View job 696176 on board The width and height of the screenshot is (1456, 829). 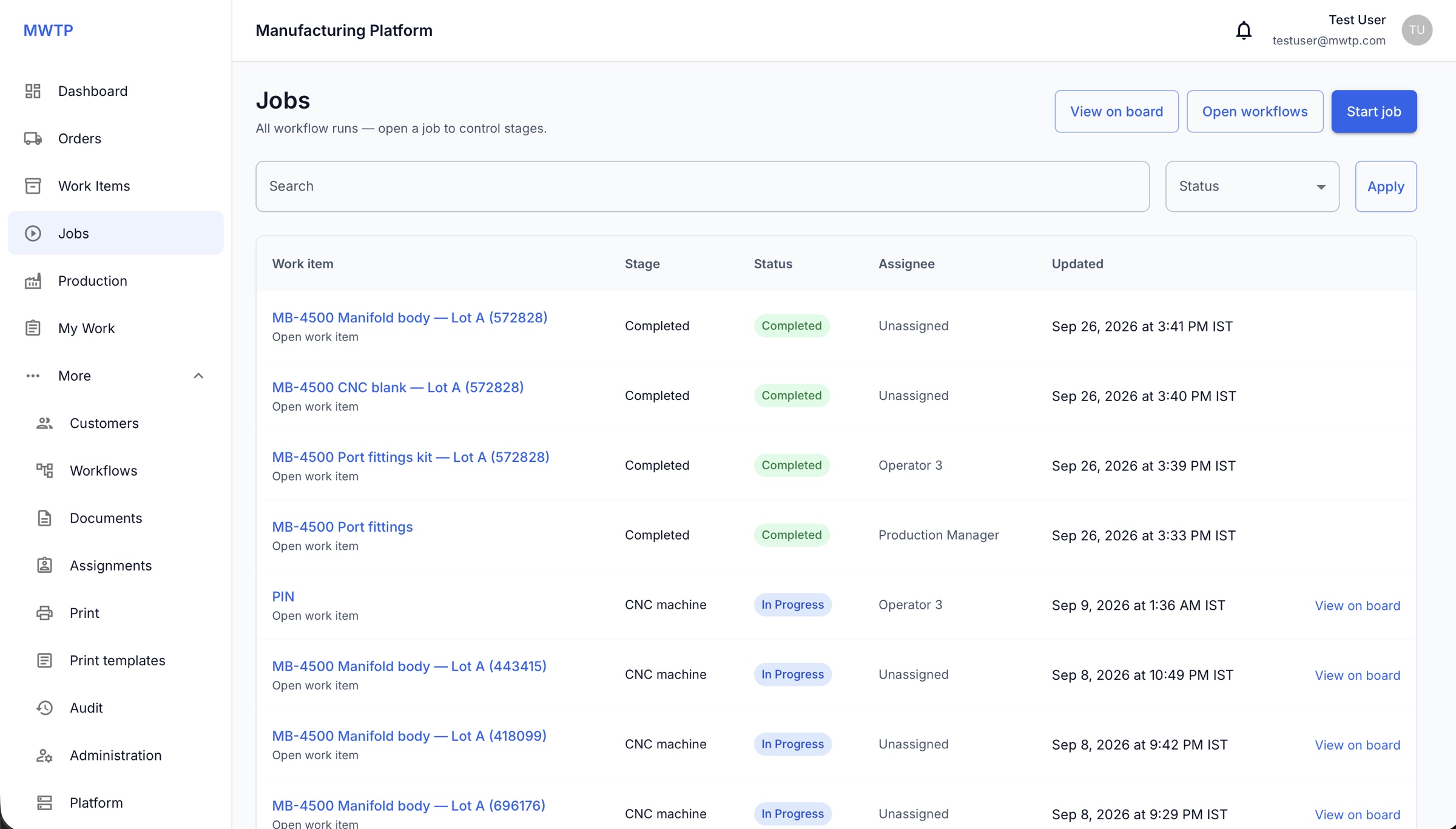coord(1357,814)
